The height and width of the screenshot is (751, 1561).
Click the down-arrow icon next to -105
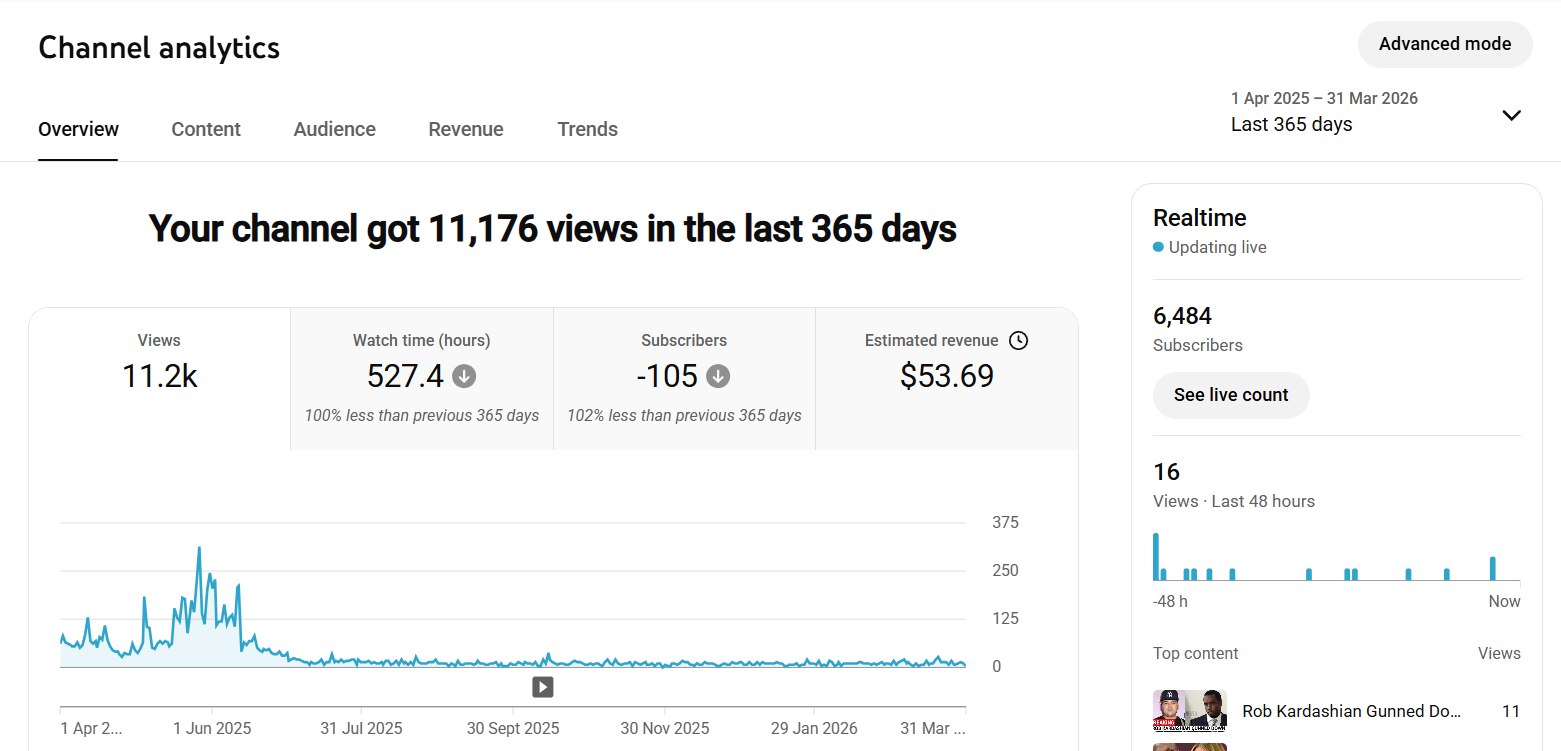tap(718, 377)
